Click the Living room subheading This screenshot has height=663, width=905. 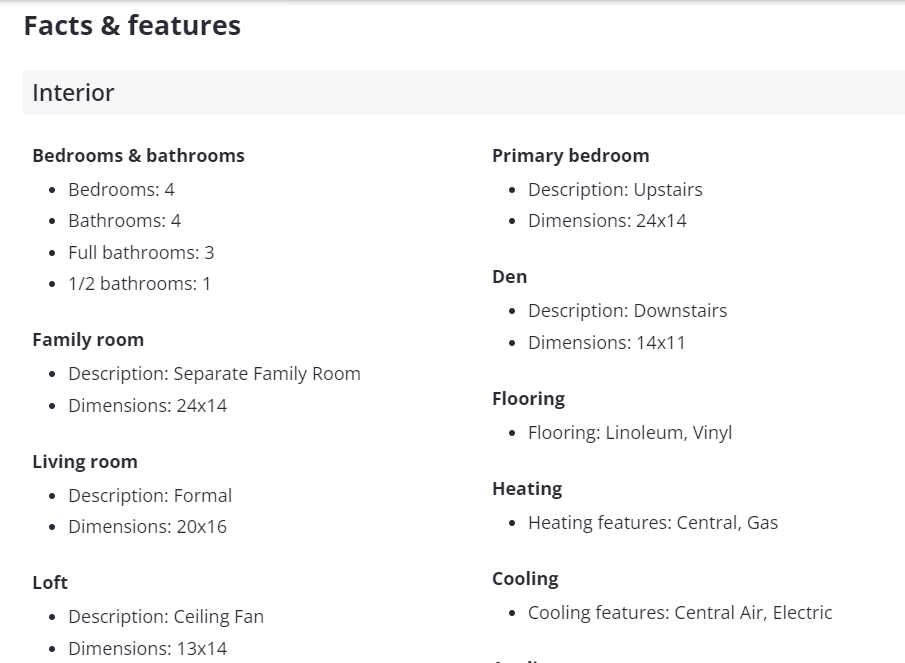coord(85,461)
